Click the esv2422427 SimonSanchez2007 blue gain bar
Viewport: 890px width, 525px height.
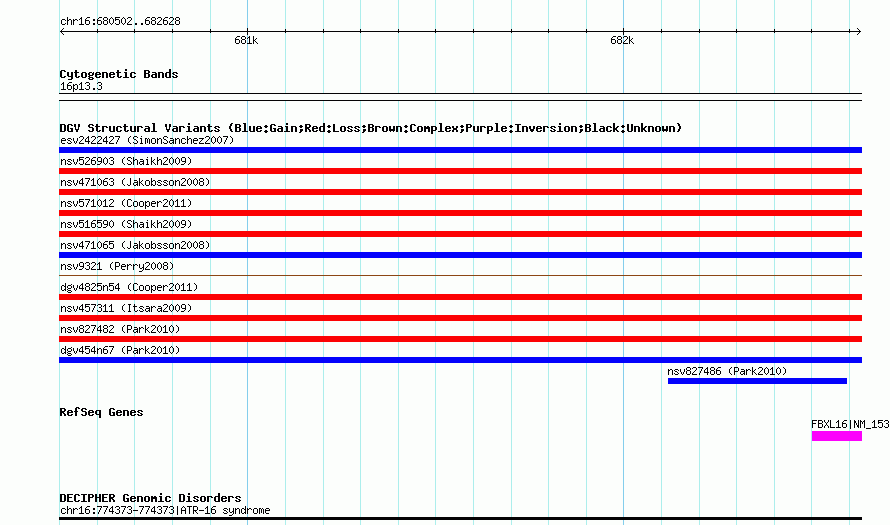[460, 150]
